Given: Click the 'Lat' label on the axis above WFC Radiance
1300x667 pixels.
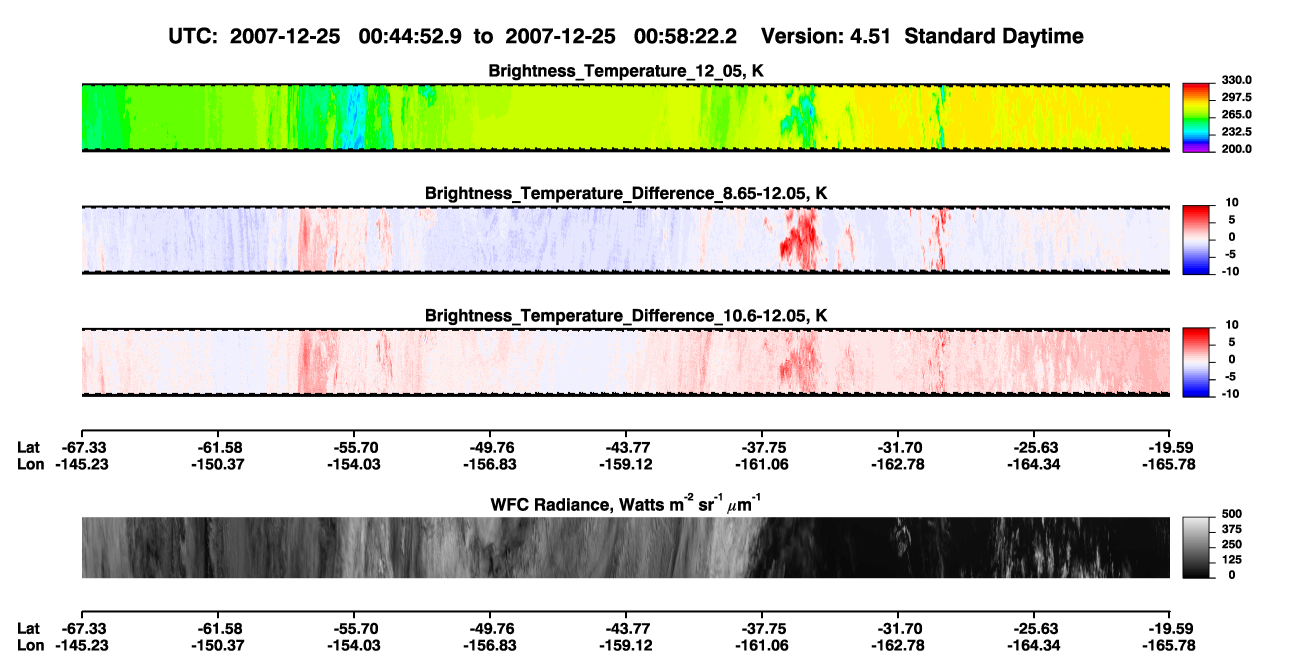Looking at the screenshot, I should pos(28,448).
